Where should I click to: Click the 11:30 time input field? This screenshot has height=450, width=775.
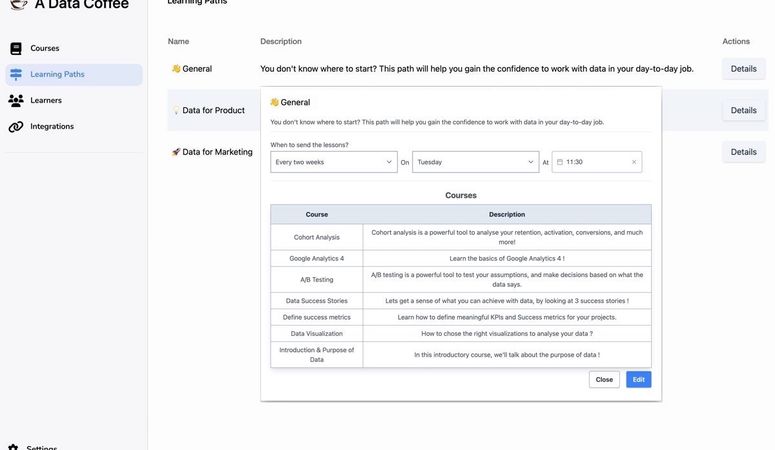(x=597, y=162)
